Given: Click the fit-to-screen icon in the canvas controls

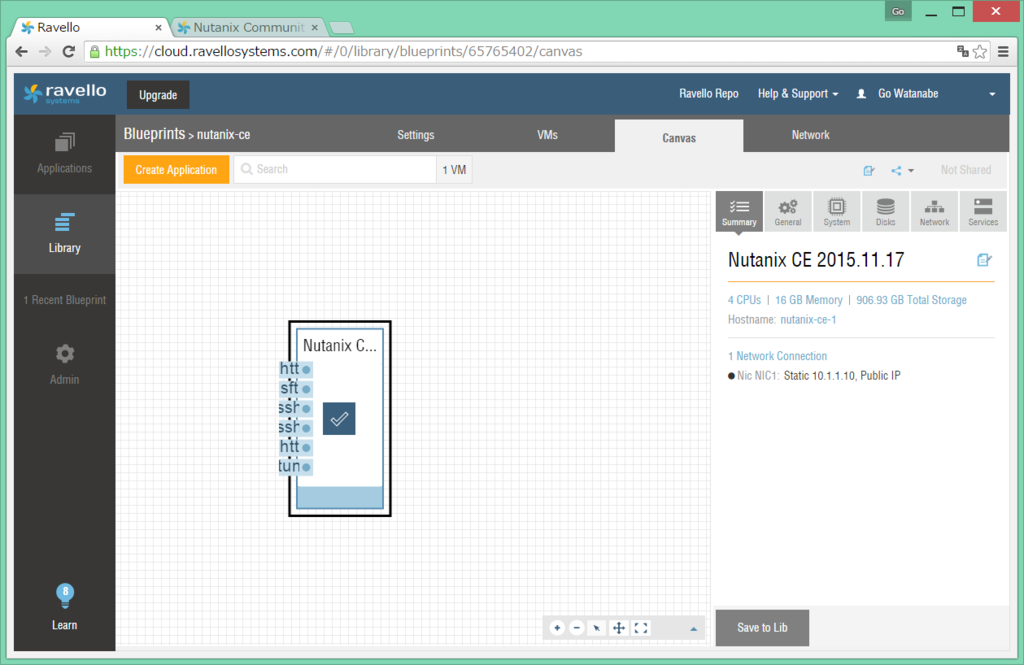Looking at the screenshot, I should tap(641, 628).
